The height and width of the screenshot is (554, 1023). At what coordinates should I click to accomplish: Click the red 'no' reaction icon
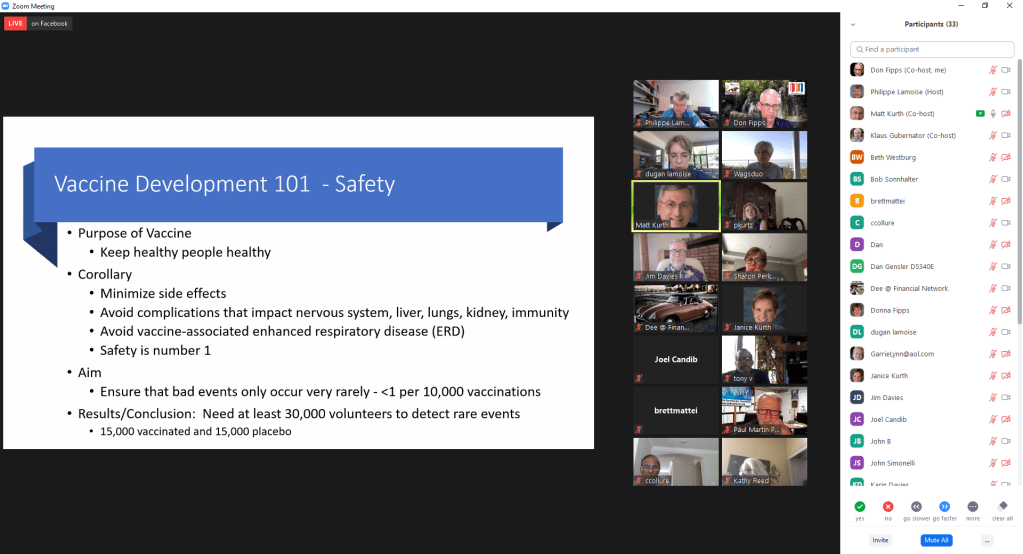tap(887, 506)
